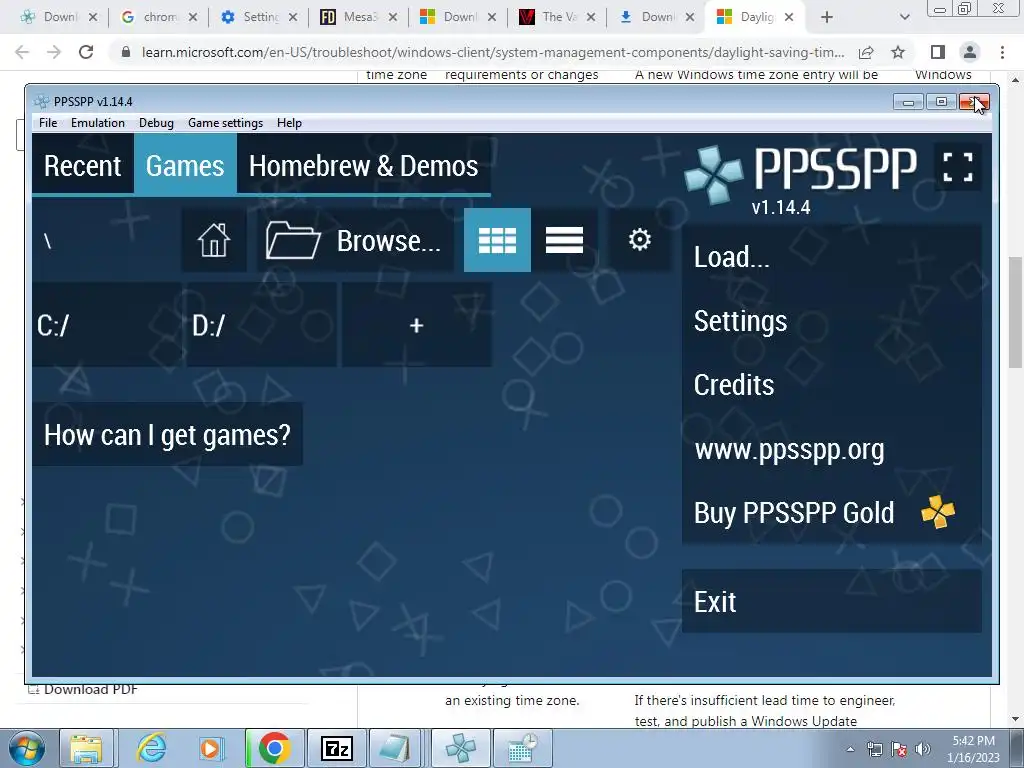Image resolution: width=1024 pixels, height=768 pixels.
Task: Switch to list view layout
Action: point(564,240)
